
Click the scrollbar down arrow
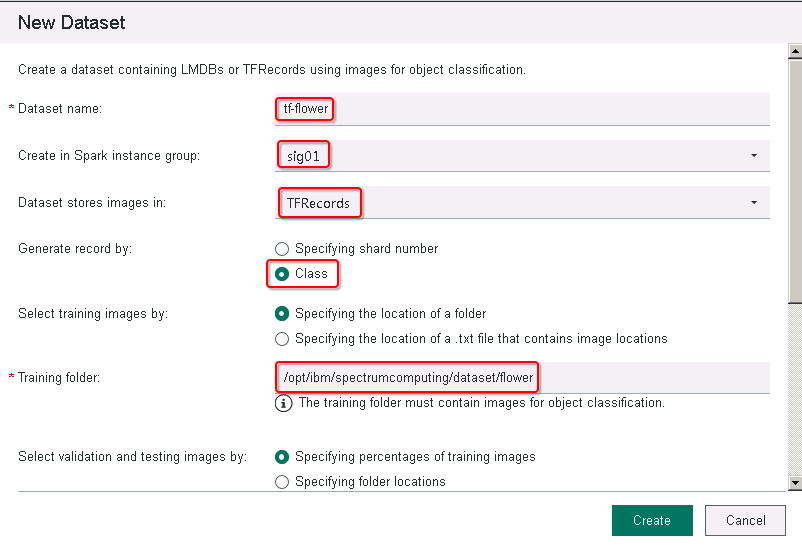coord(795,482)
